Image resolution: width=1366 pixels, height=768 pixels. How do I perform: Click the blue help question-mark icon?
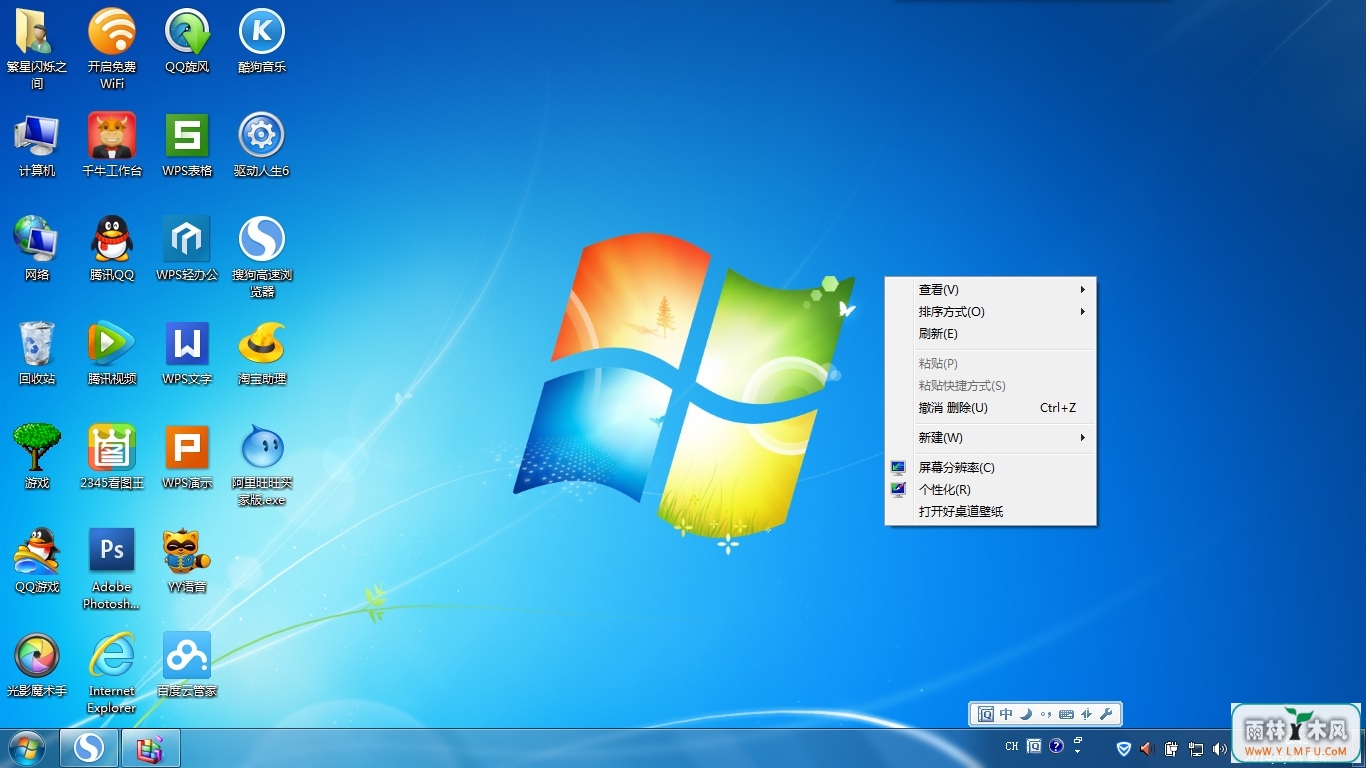1056,747
